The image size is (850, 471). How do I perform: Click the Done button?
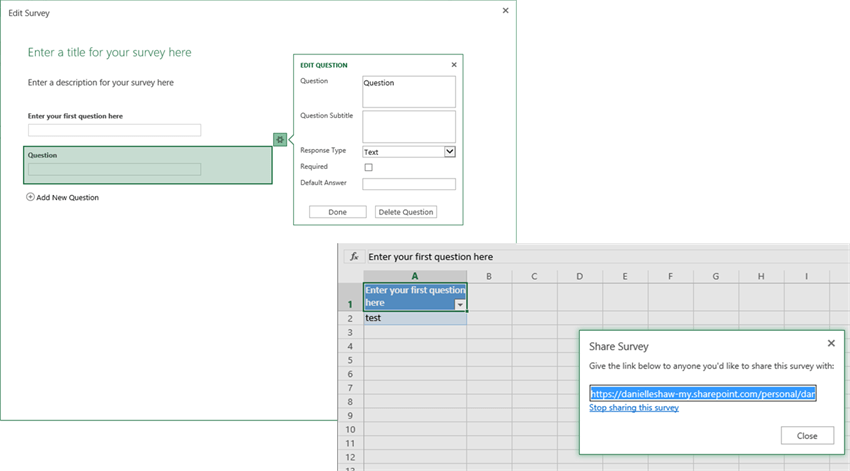click(x=337, y=212)
